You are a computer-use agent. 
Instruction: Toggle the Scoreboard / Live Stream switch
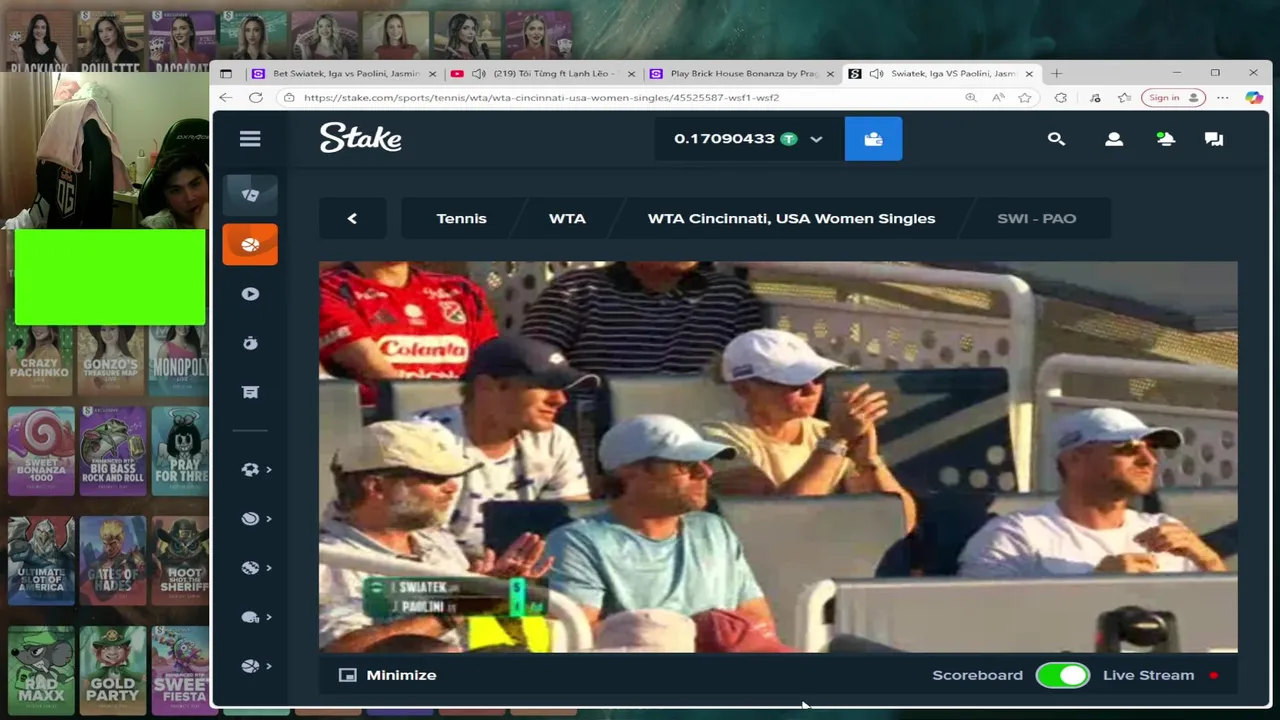pyautogui.click(x=1062, y=675)
